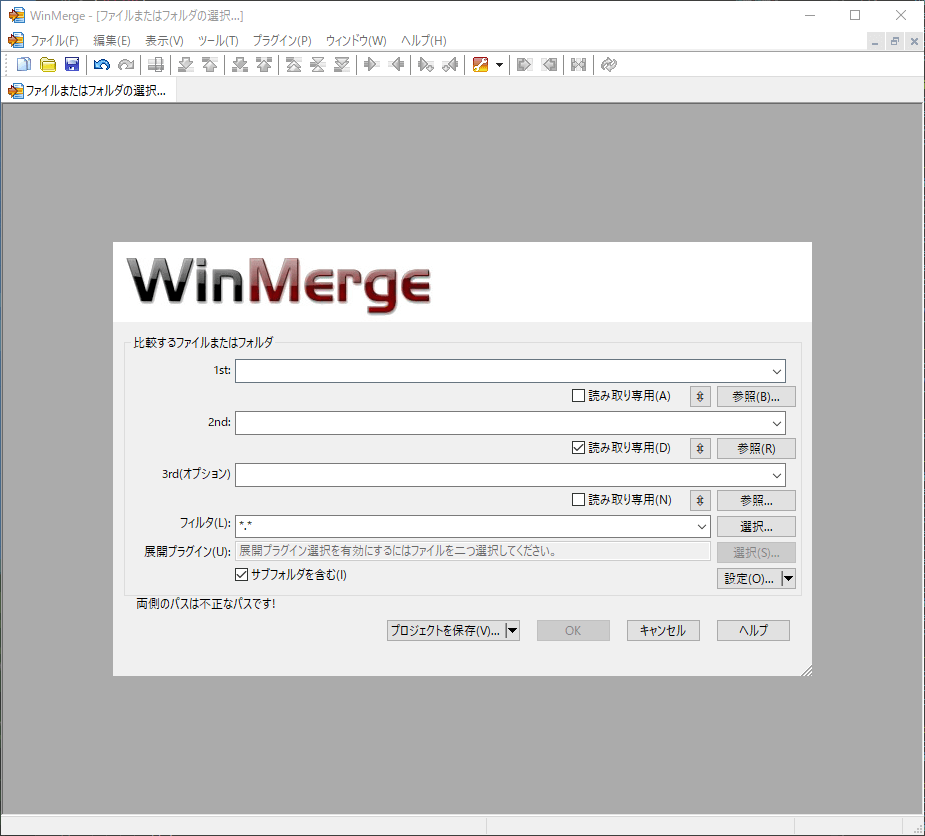Viewport: 925px width, 836px height.
Task: Click the document minimize button at the menu bar's right end
Action: [x=875, y=41]
